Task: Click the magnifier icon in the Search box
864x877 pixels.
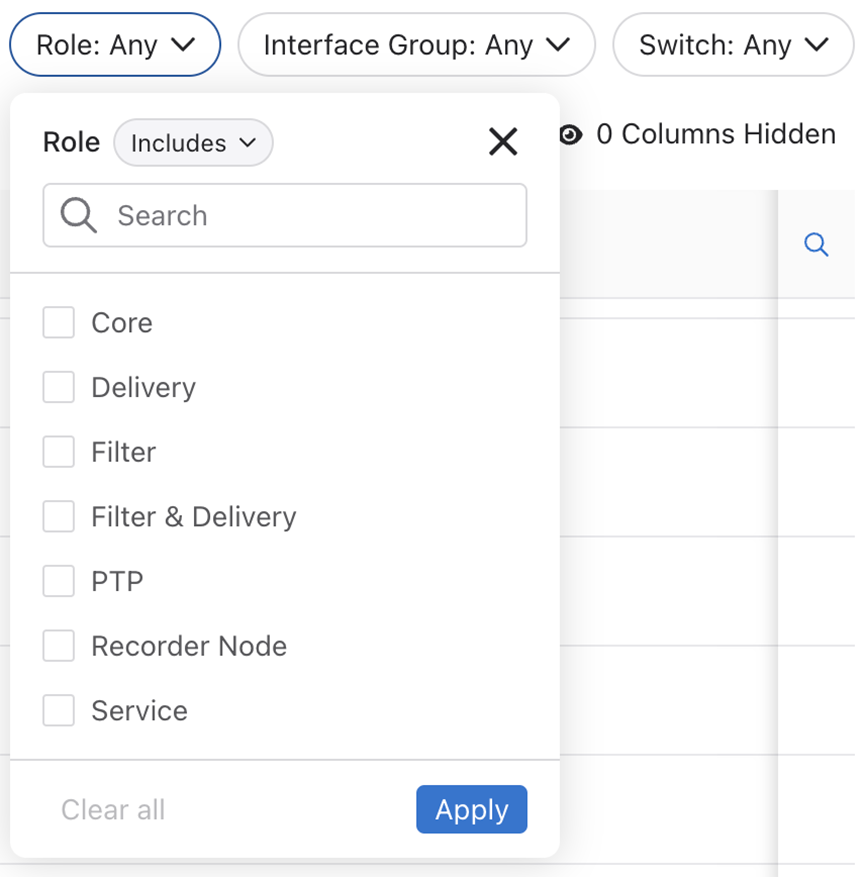Action: (x=78, y=215)
